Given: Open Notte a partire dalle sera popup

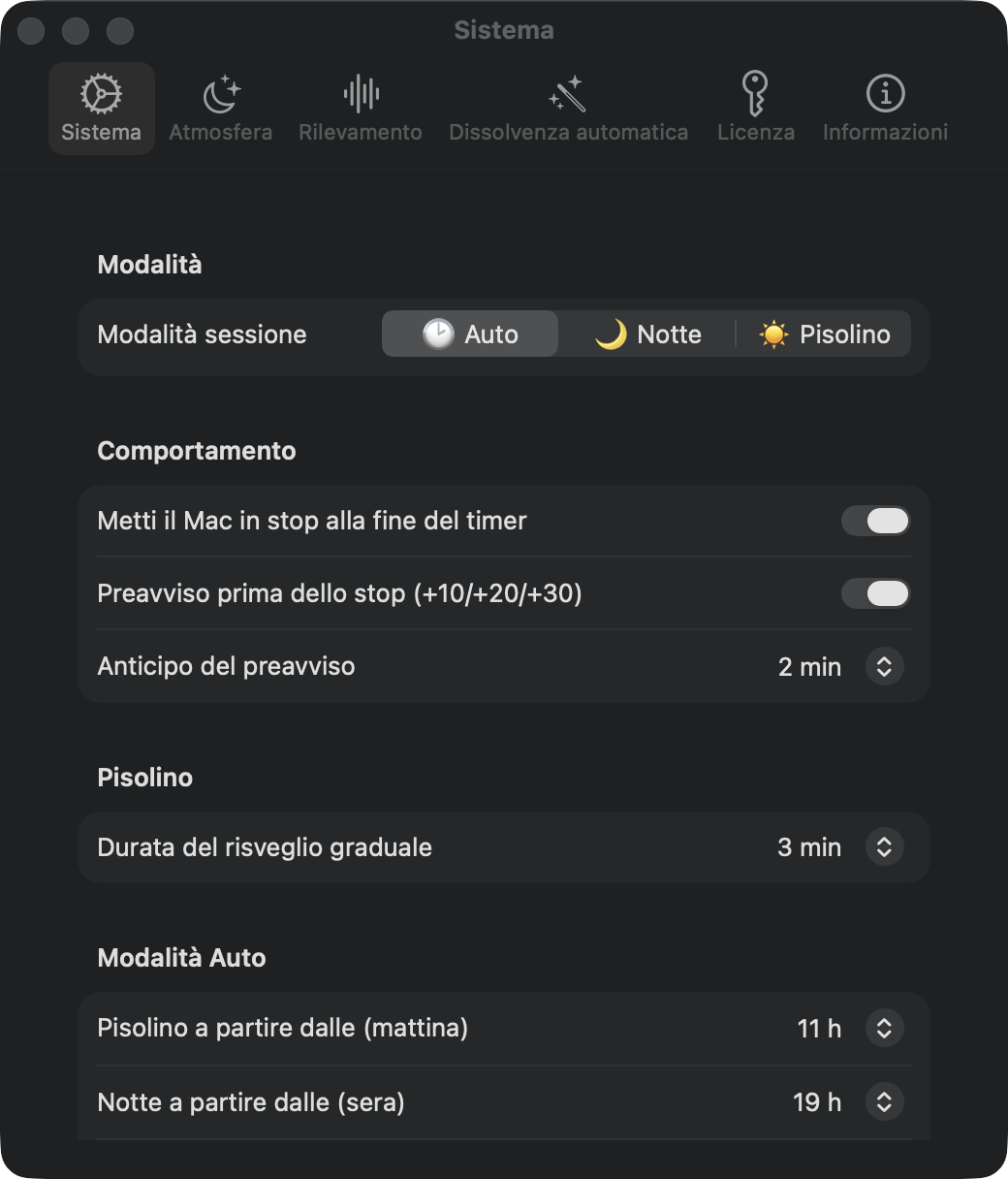Looking at the screenshot, I should (884, 1101).
